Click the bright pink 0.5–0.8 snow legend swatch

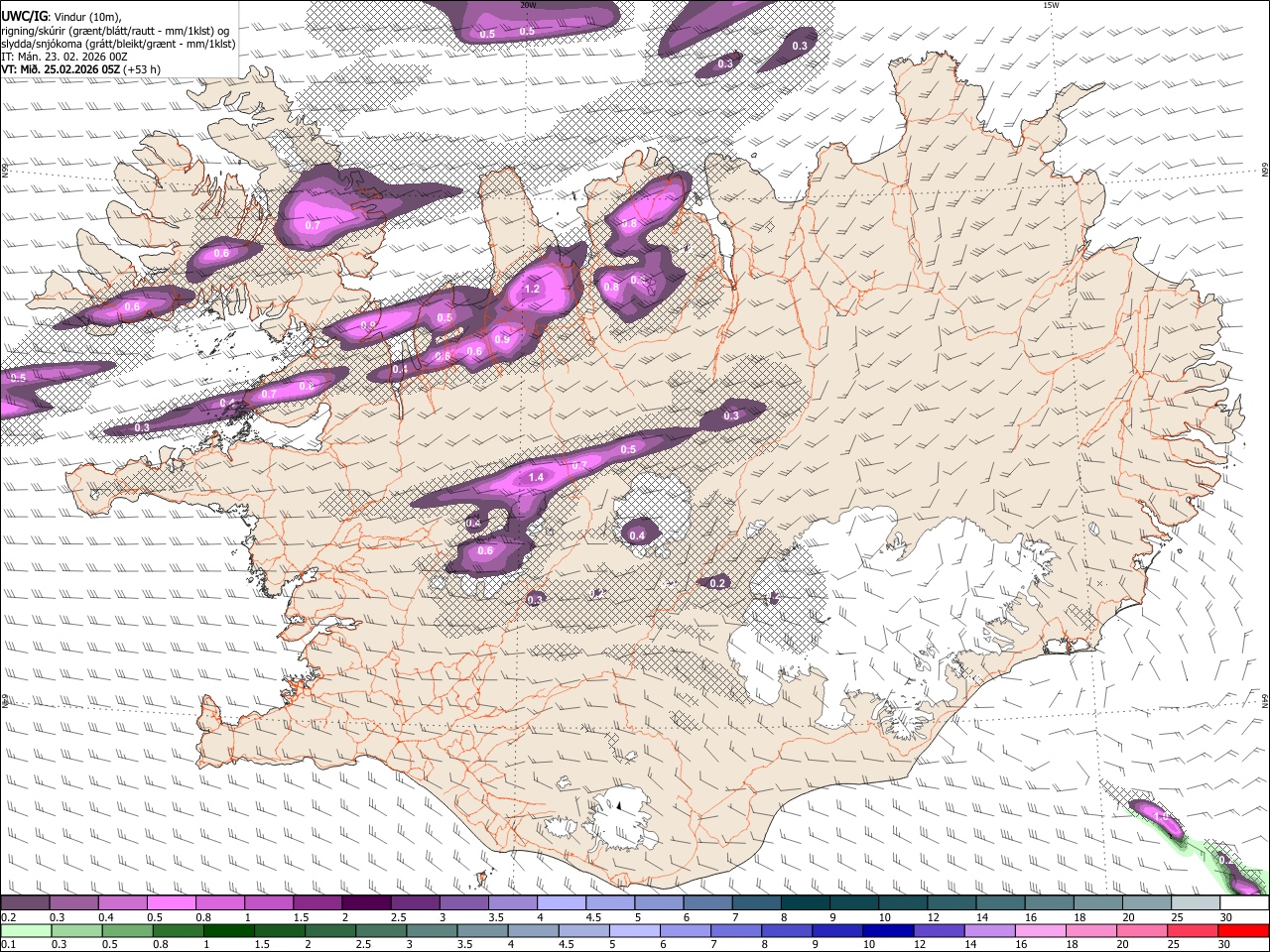171,903
